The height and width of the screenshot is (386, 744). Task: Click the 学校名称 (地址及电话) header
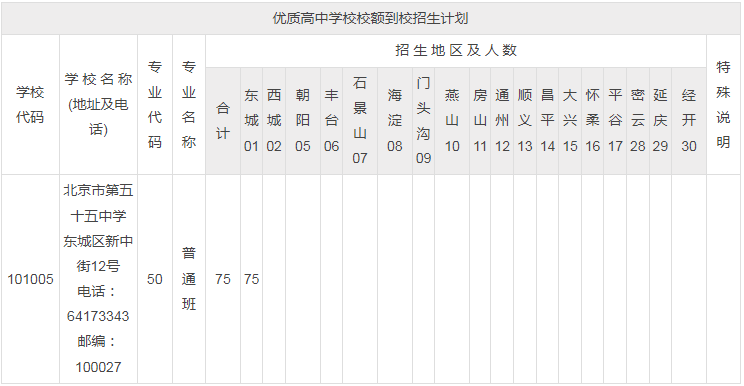98,104
